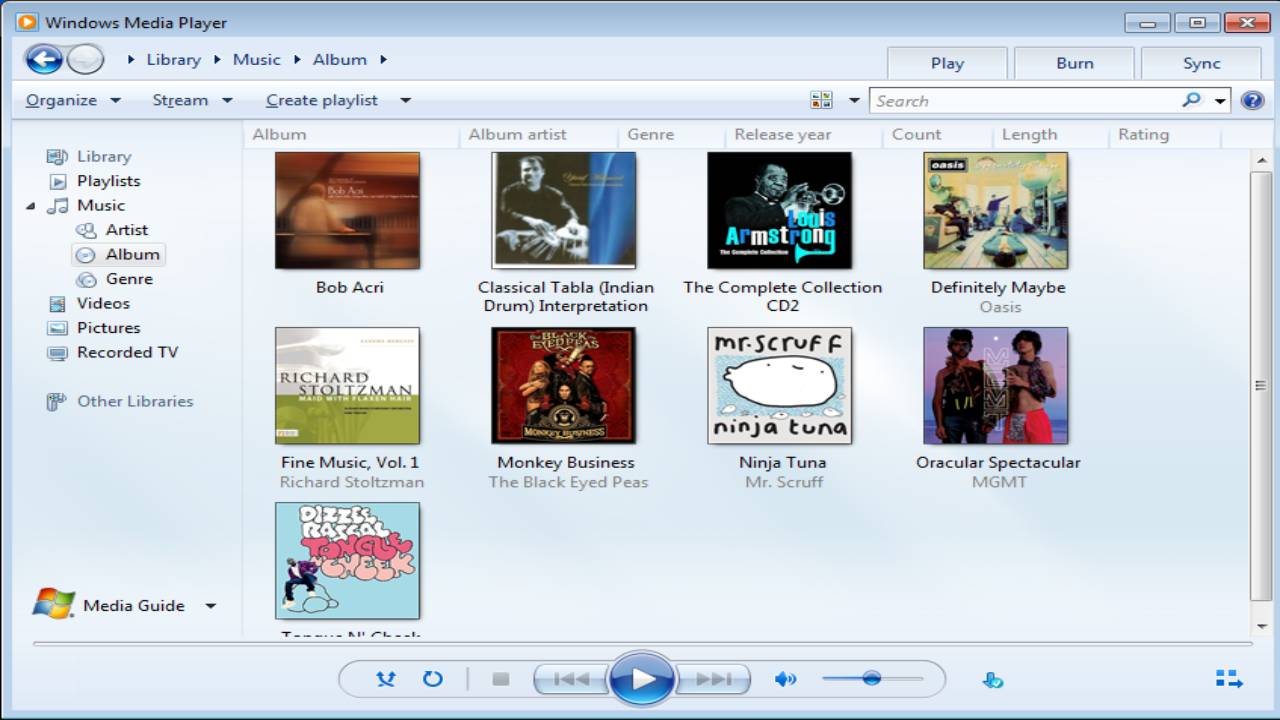Viewport: 1280px width, 720px height.
Task: Click the Genre icon in the navigation pane
Action: 87,280
